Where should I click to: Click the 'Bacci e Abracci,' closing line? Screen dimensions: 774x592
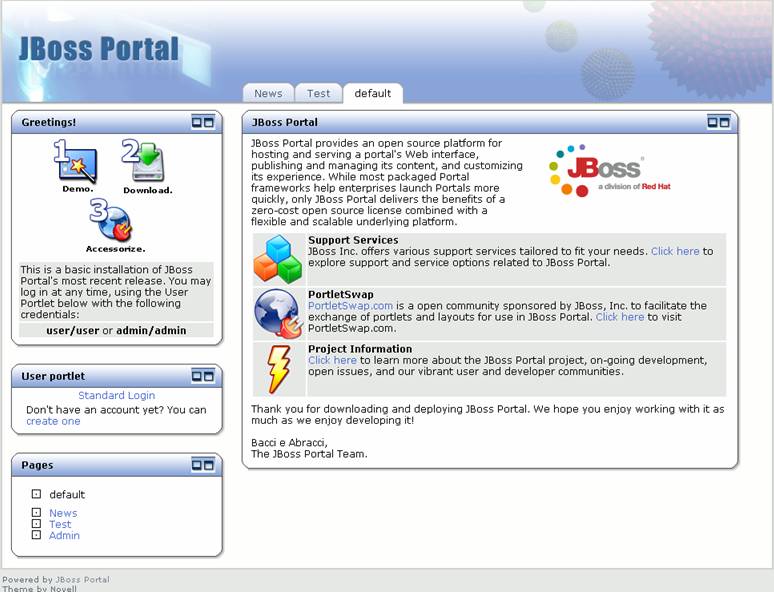click(289, 442)
